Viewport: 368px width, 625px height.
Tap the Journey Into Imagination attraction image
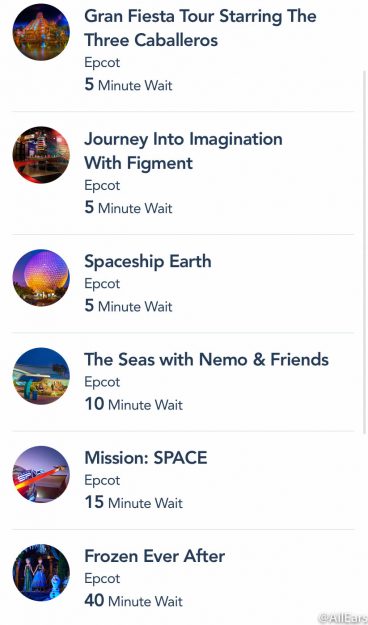(41, 155)
